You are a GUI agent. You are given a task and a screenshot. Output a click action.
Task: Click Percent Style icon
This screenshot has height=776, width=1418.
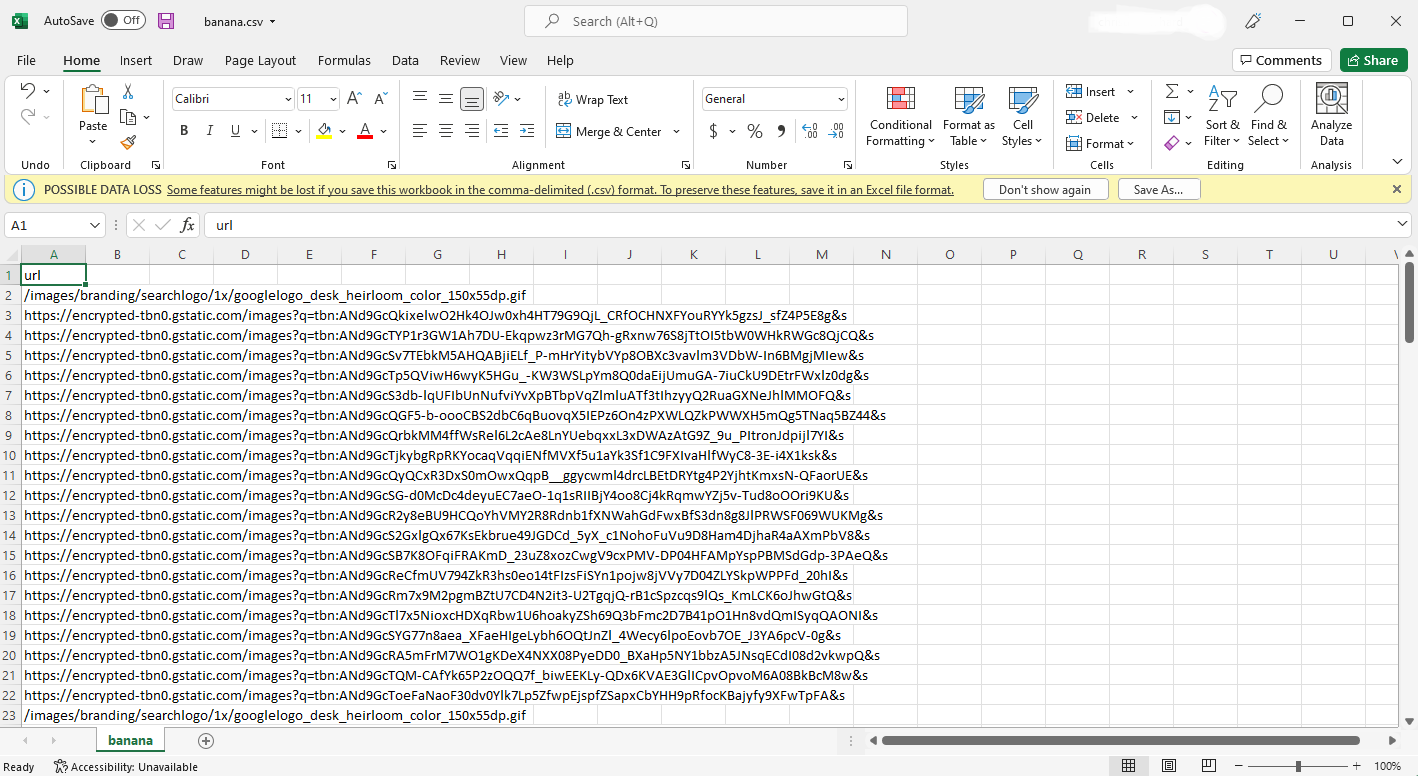(755, 131)
